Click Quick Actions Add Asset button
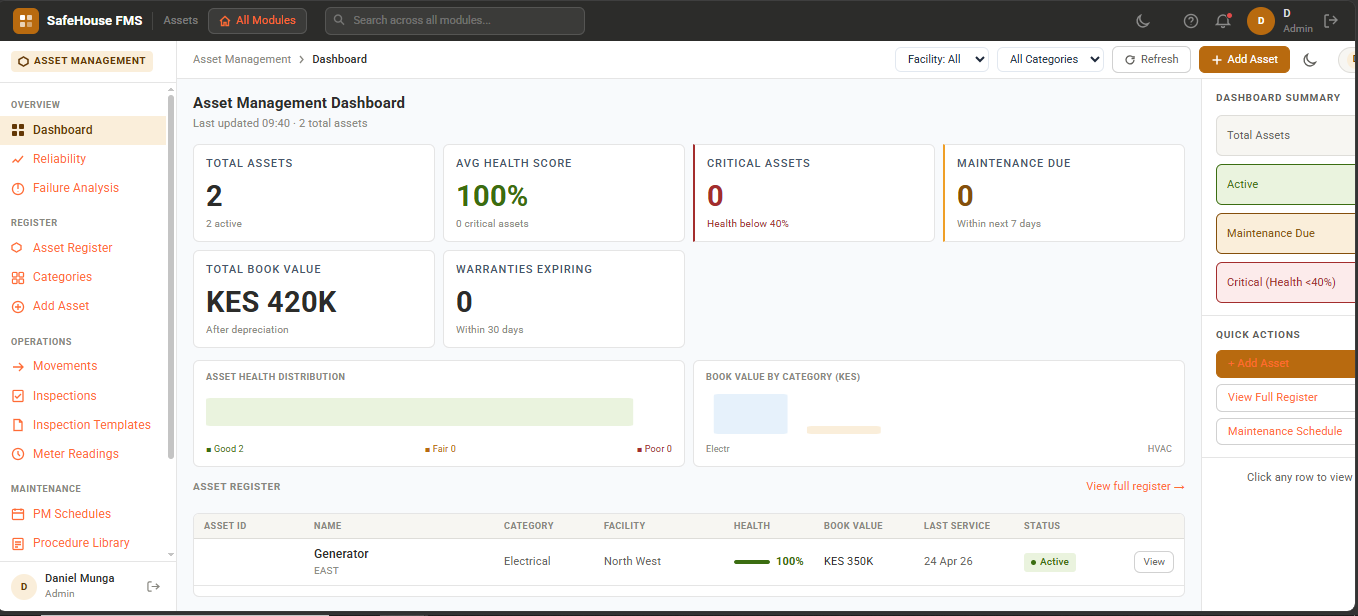The width and height of the screenshot is (1358, 616). click(x=1286, y=364)
